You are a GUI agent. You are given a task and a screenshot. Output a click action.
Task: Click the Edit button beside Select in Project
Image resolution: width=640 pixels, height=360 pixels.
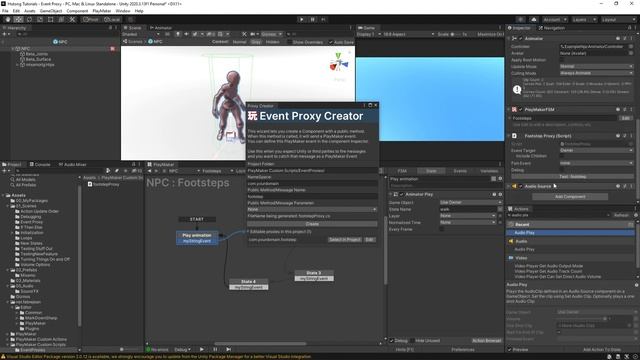tap(369, 240)
